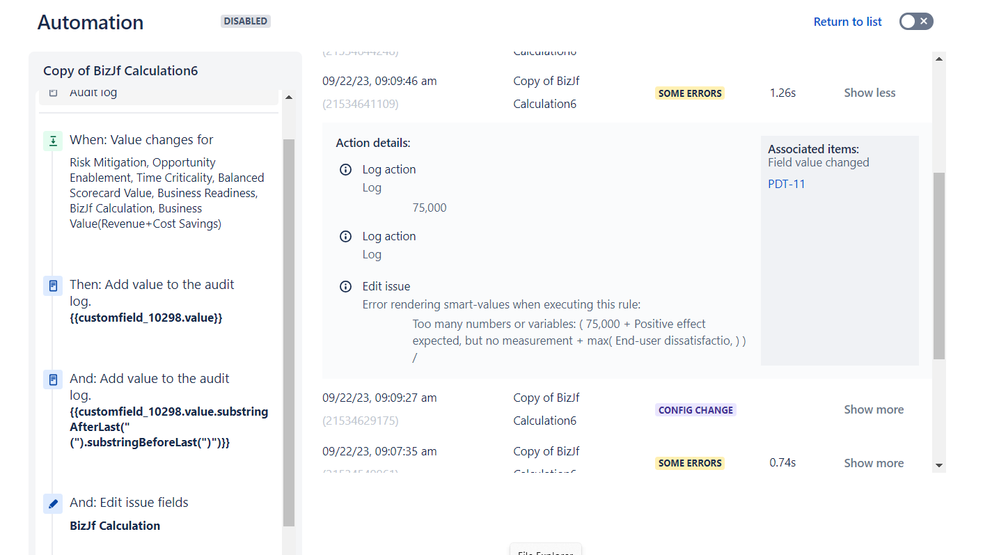999x555 pixels.
Task: Open the Return to list link
Action: (x=847, y=22)
